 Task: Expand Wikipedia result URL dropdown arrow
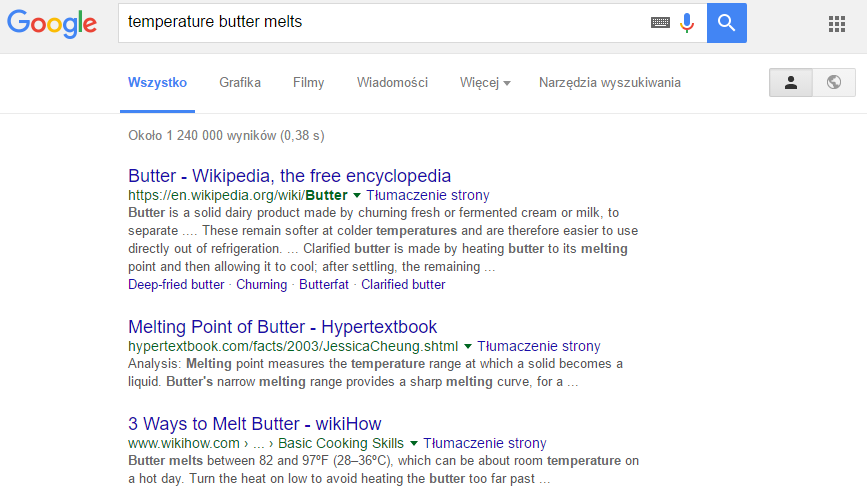(357, 196)
